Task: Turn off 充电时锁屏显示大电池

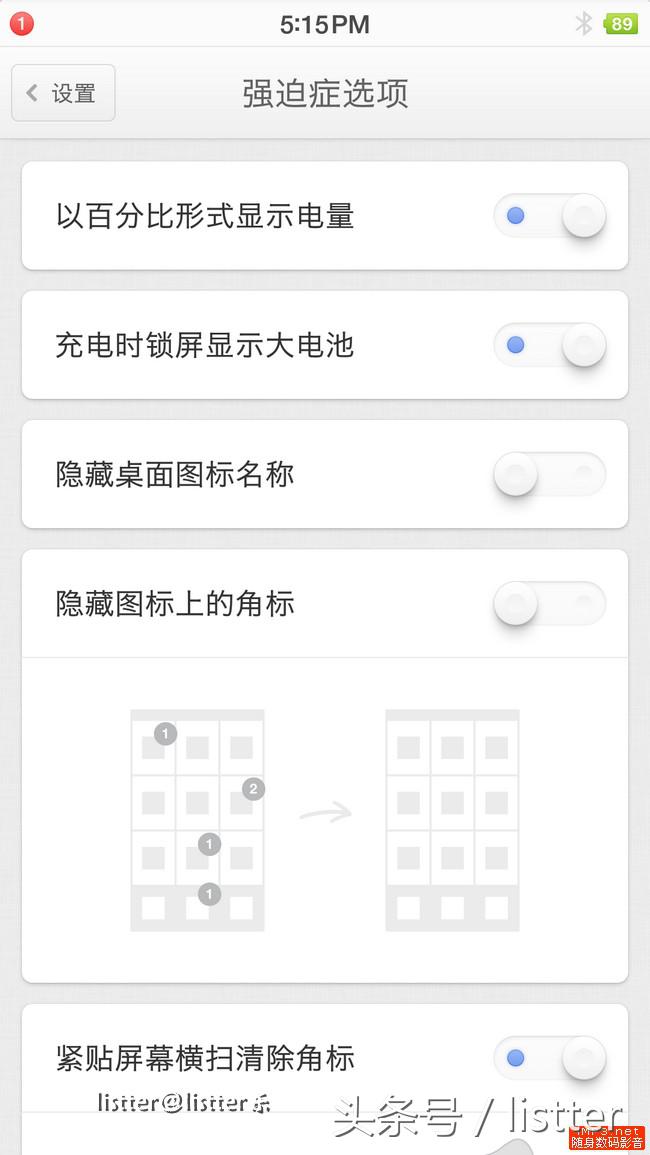Action: [550, 345]
